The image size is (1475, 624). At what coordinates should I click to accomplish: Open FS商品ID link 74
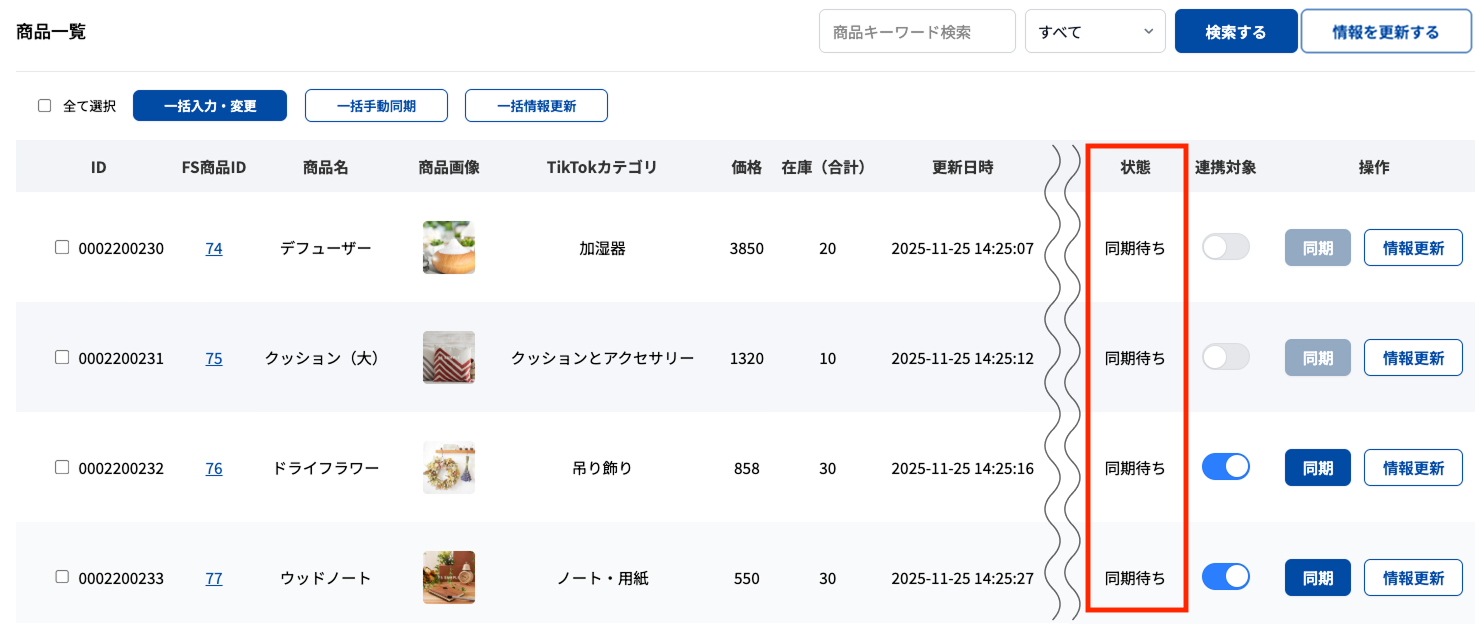point(214,248)
